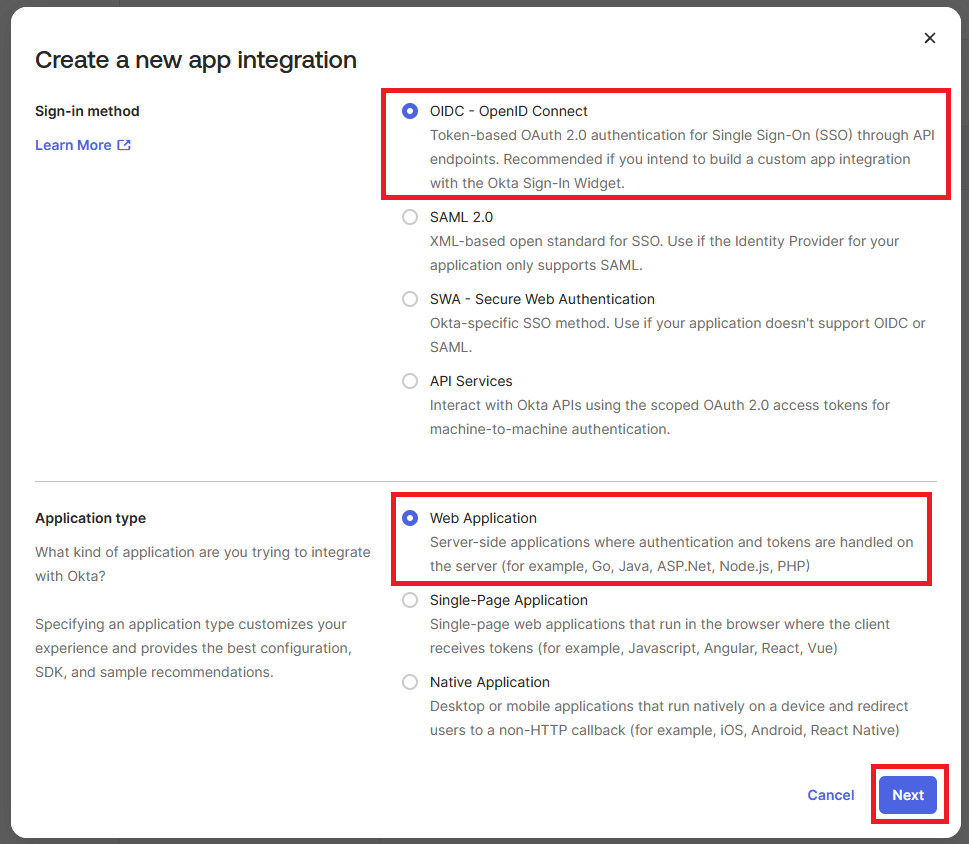The image size is (969, 844).
Task: Open the Learn More link
Action: (x=73, y=145)
